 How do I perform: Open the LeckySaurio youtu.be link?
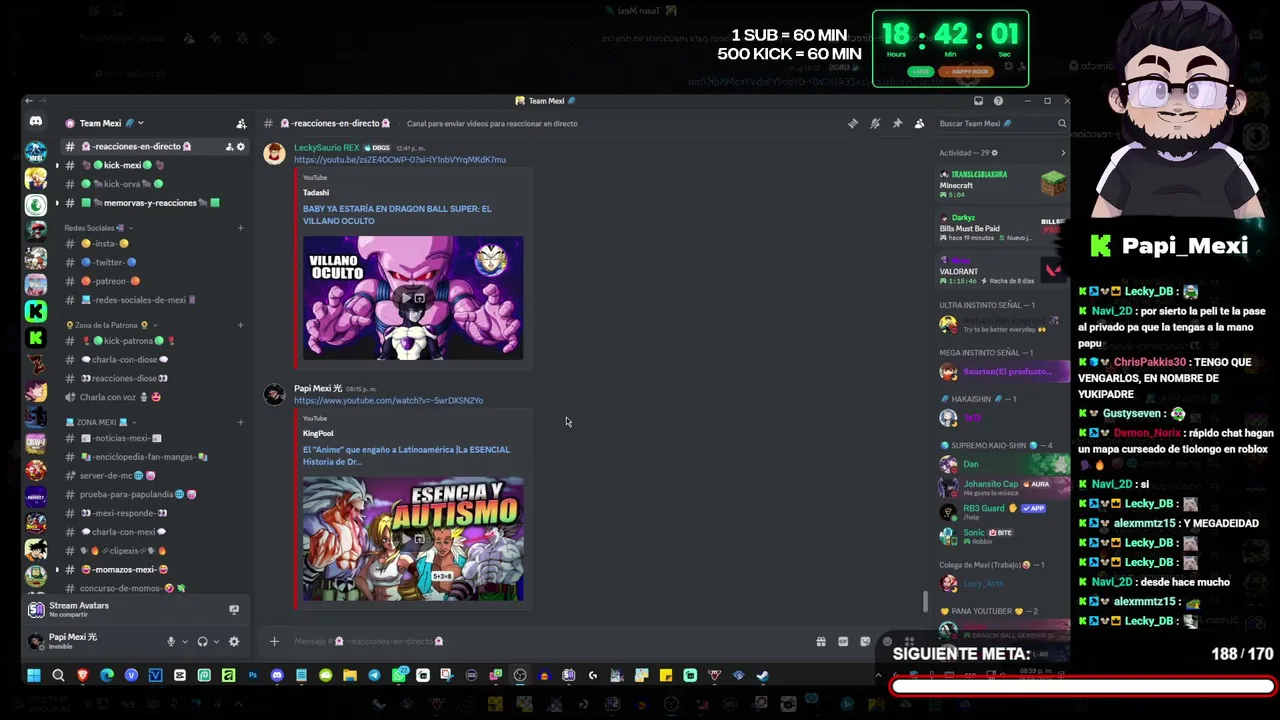pos(400,160)
